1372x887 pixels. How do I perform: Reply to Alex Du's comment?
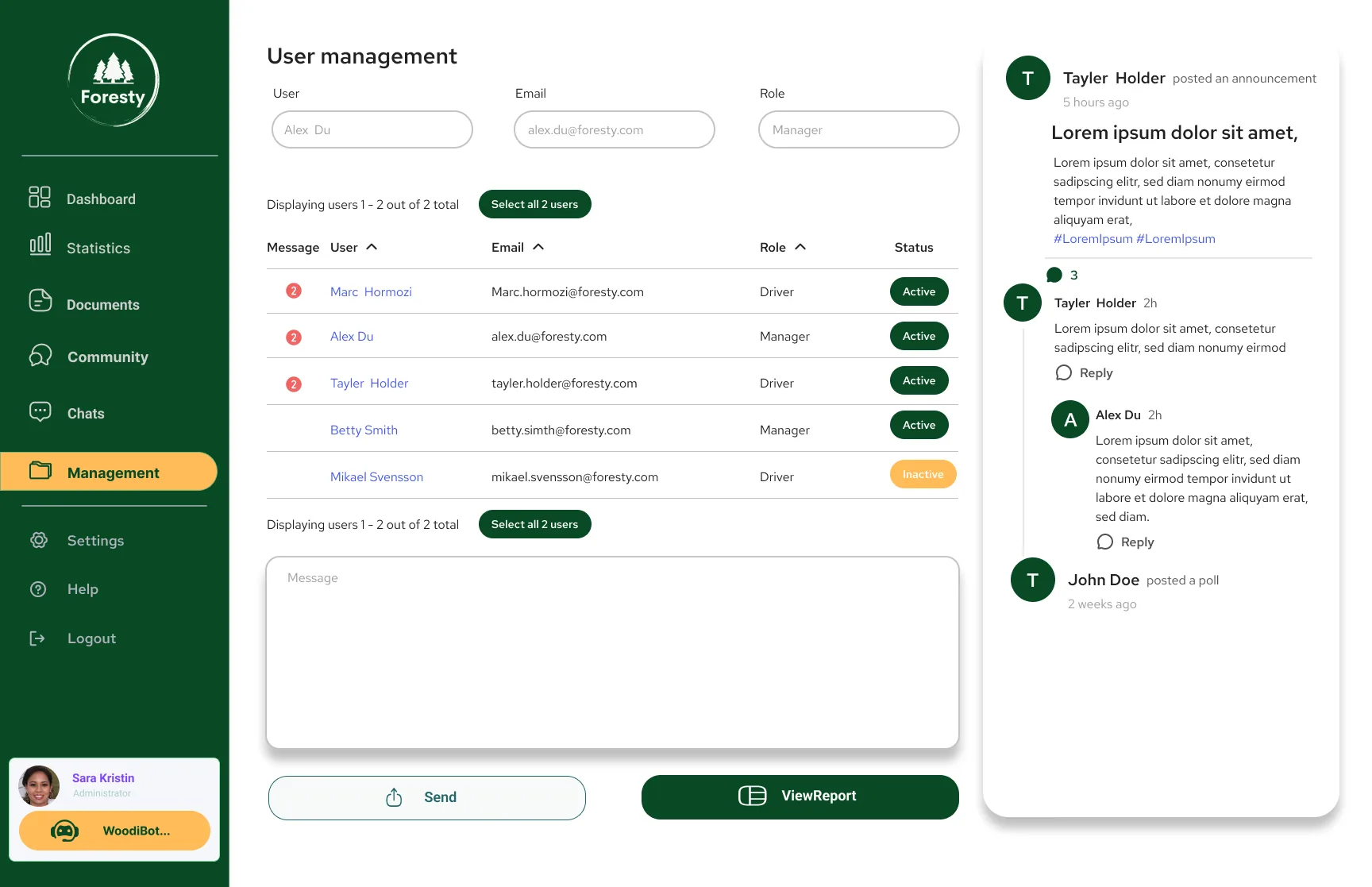pos(1126,542)
